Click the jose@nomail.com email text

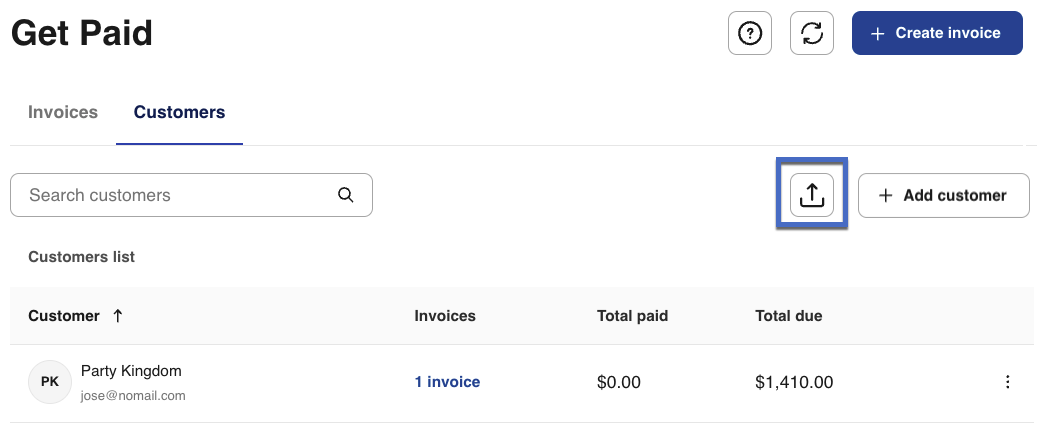click(133, 396)
